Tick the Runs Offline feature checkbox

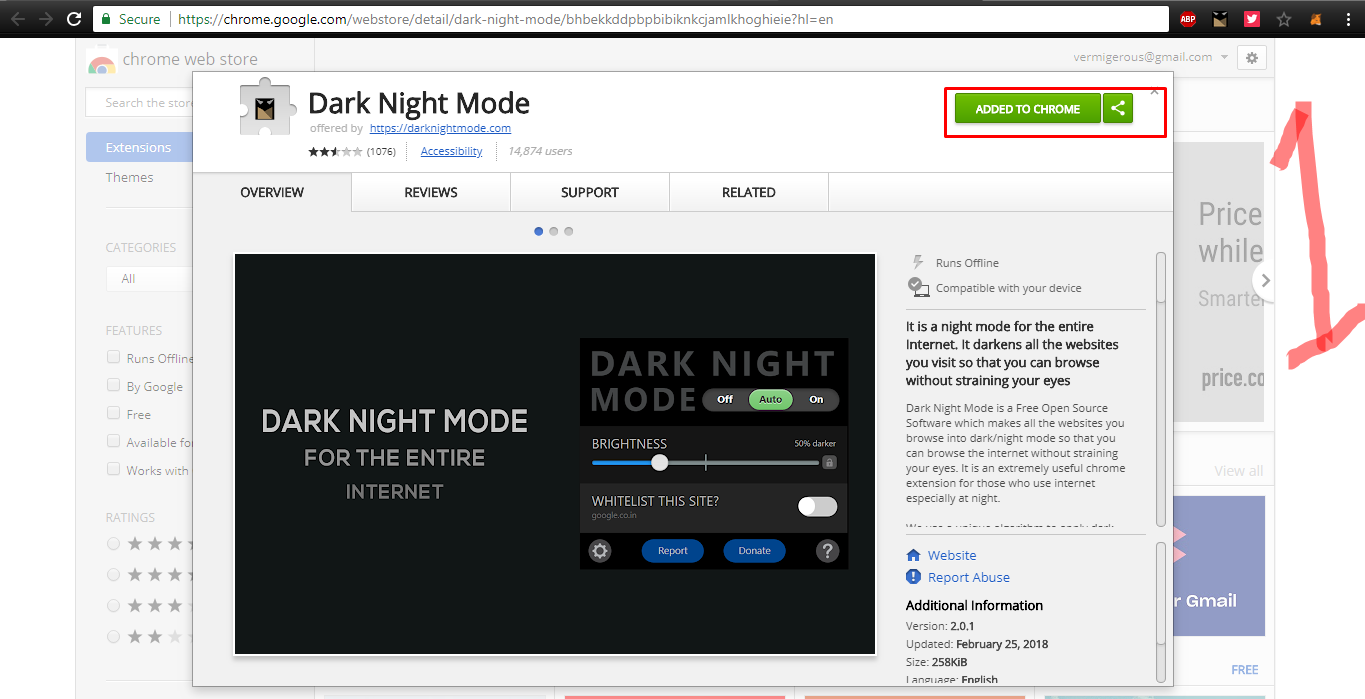[x=114, y=357]
